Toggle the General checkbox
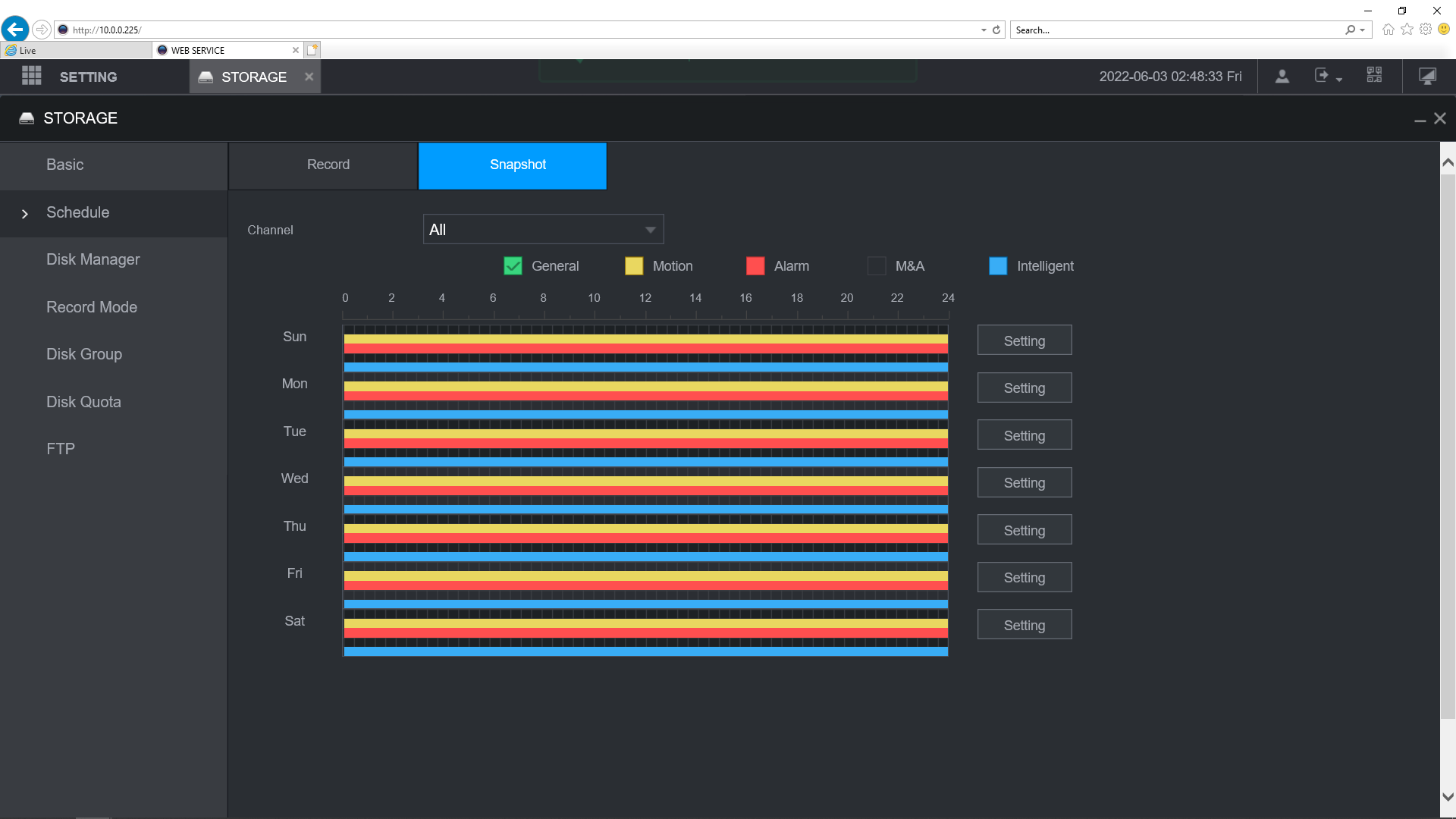Viewport: 1456px width, 819px height. pos(513,266)
